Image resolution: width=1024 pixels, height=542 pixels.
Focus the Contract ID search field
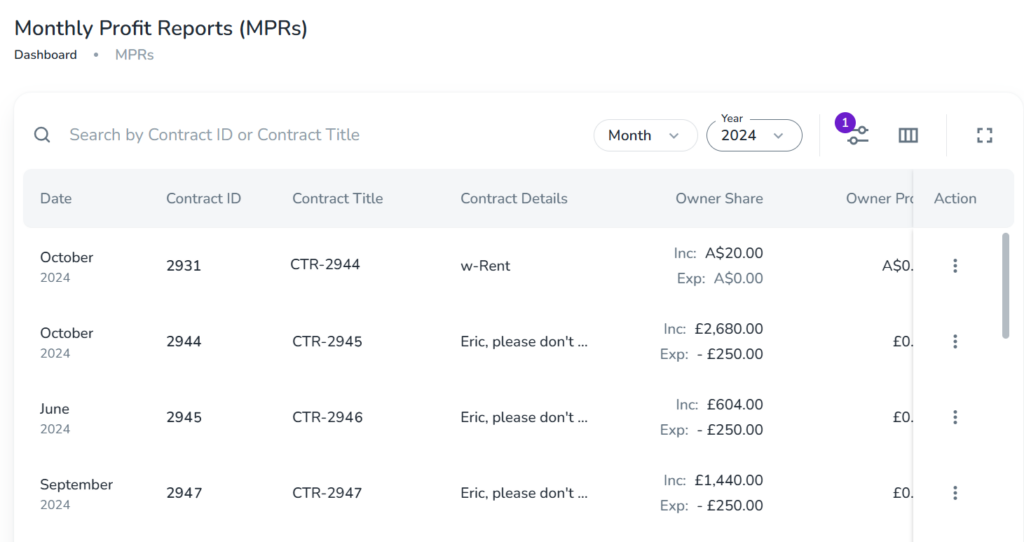pos(300,135)
